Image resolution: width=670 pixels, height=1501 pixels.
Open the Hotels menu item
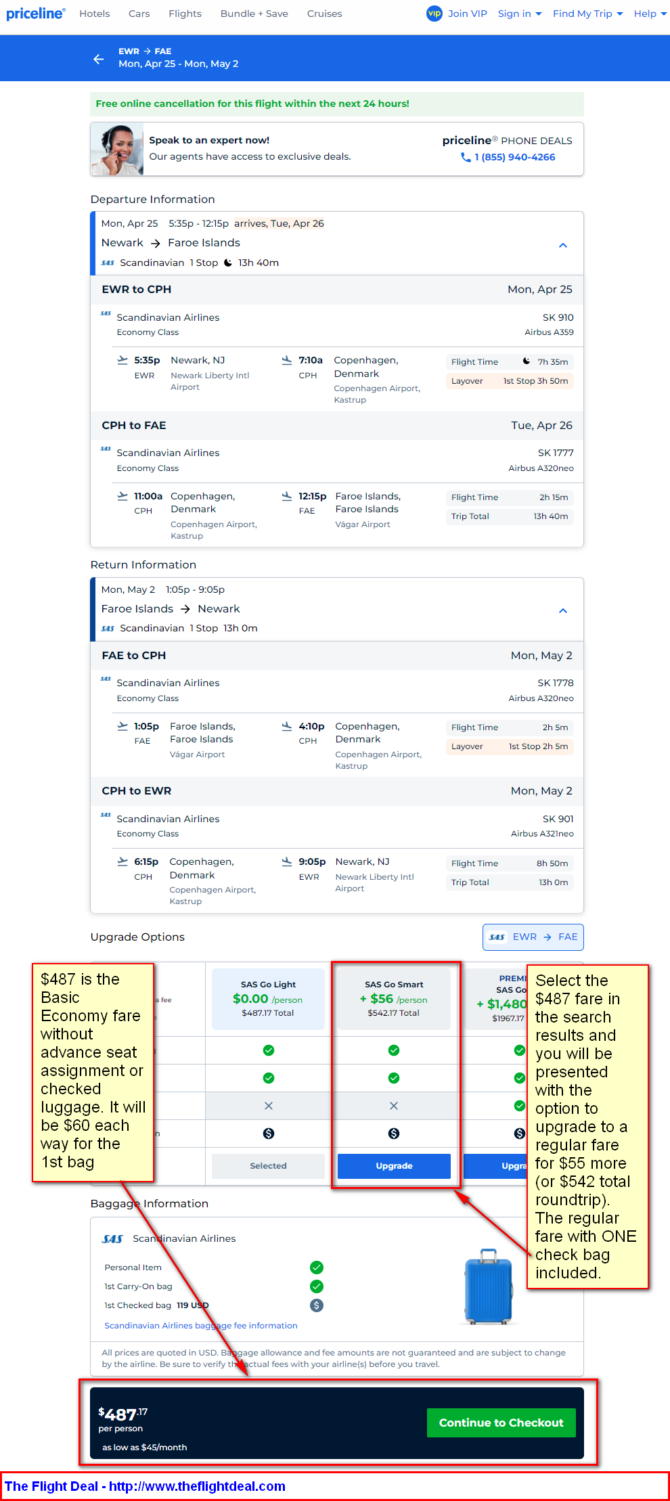[x=95, y=14]
